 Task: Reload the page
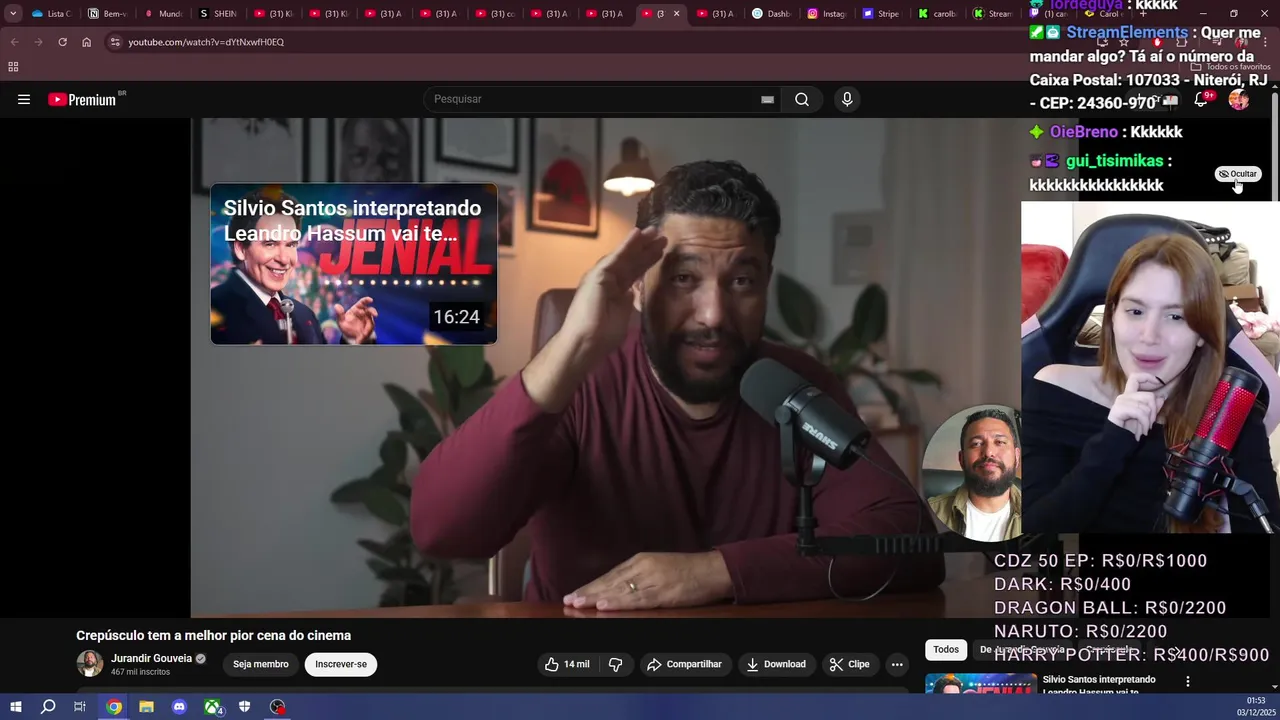coord(62,42)
